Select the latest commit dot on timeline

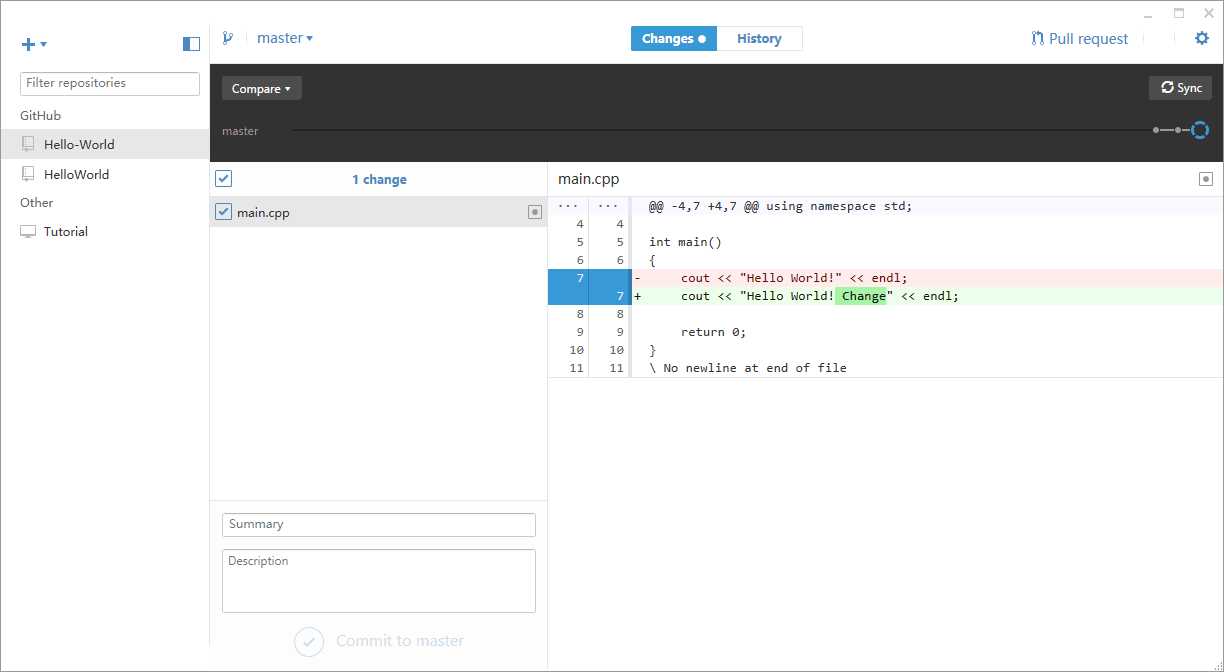pos(1178,130)
